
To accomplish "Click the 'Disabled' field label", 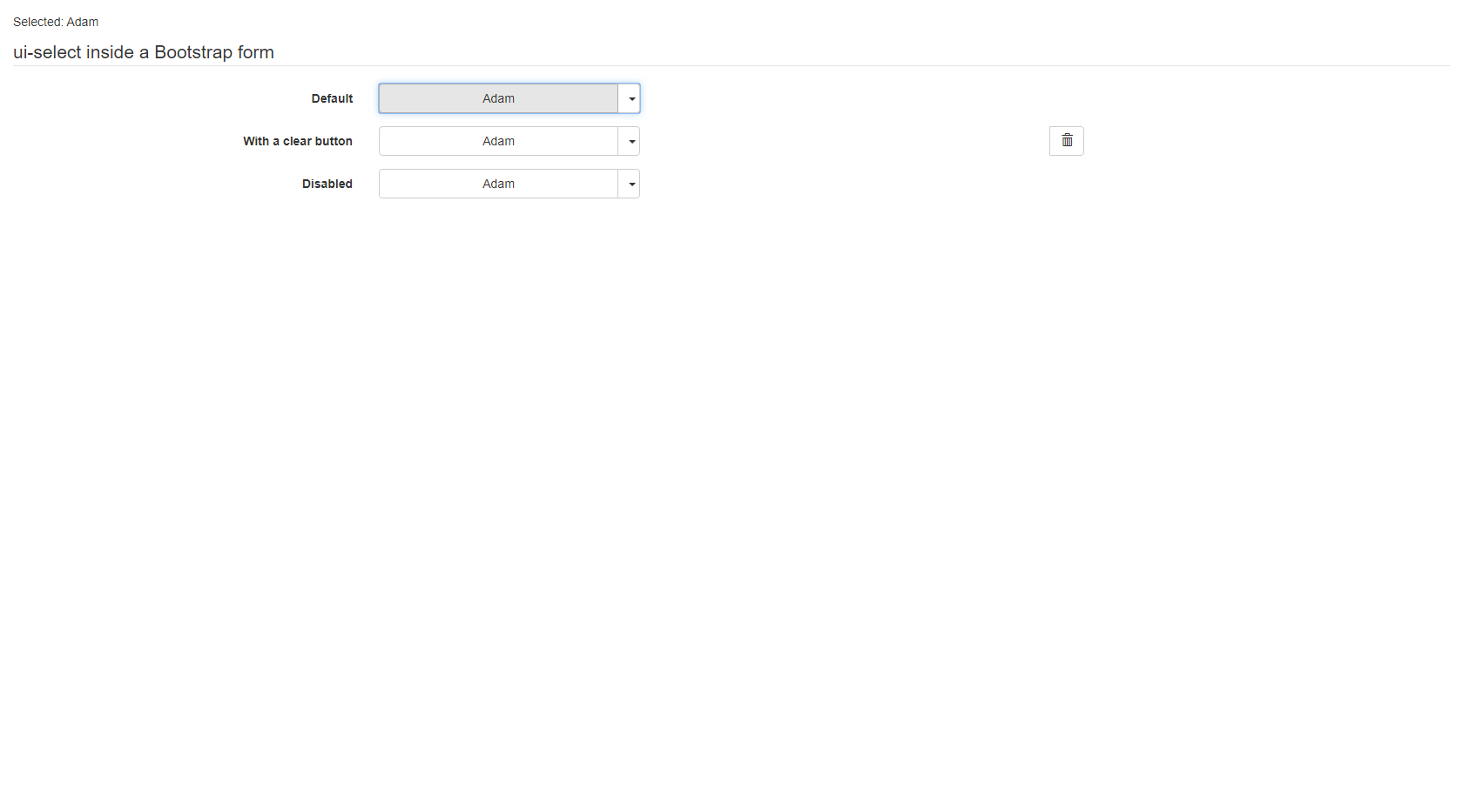I will point(327,184).
